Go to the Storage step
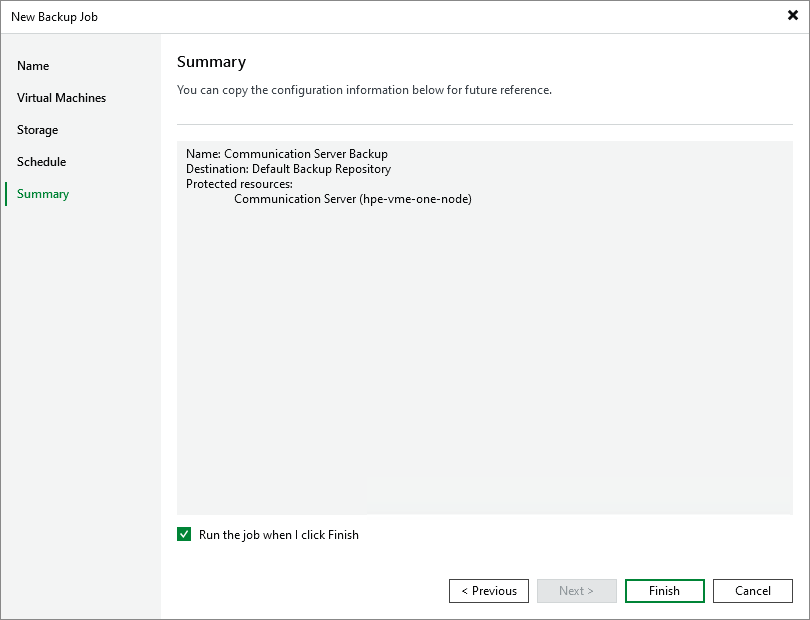Image resolution: width=810 pixels, height=620 pixels. (37, 129)
